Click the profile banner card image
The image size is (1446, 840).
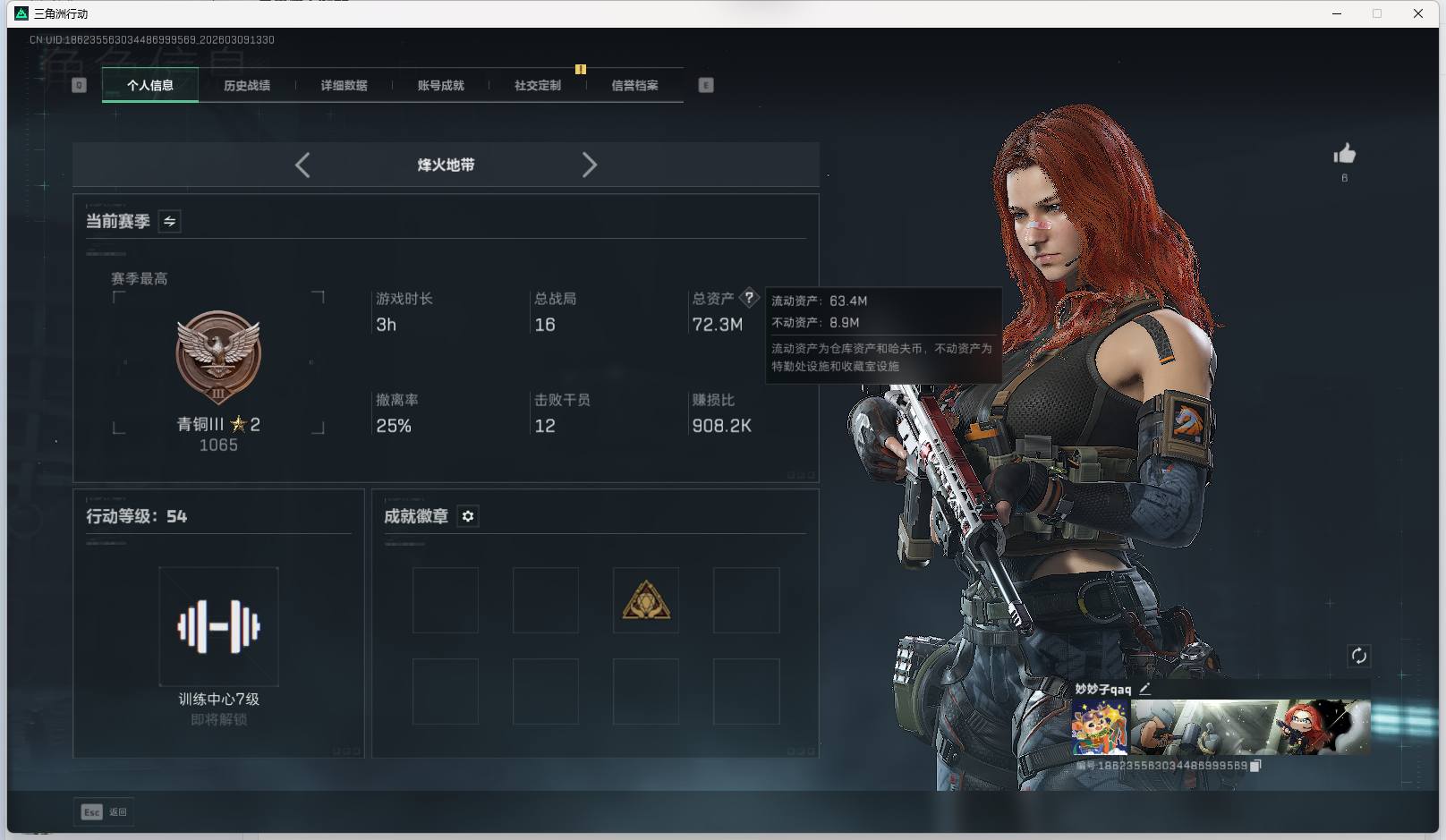click(1250, 727)
